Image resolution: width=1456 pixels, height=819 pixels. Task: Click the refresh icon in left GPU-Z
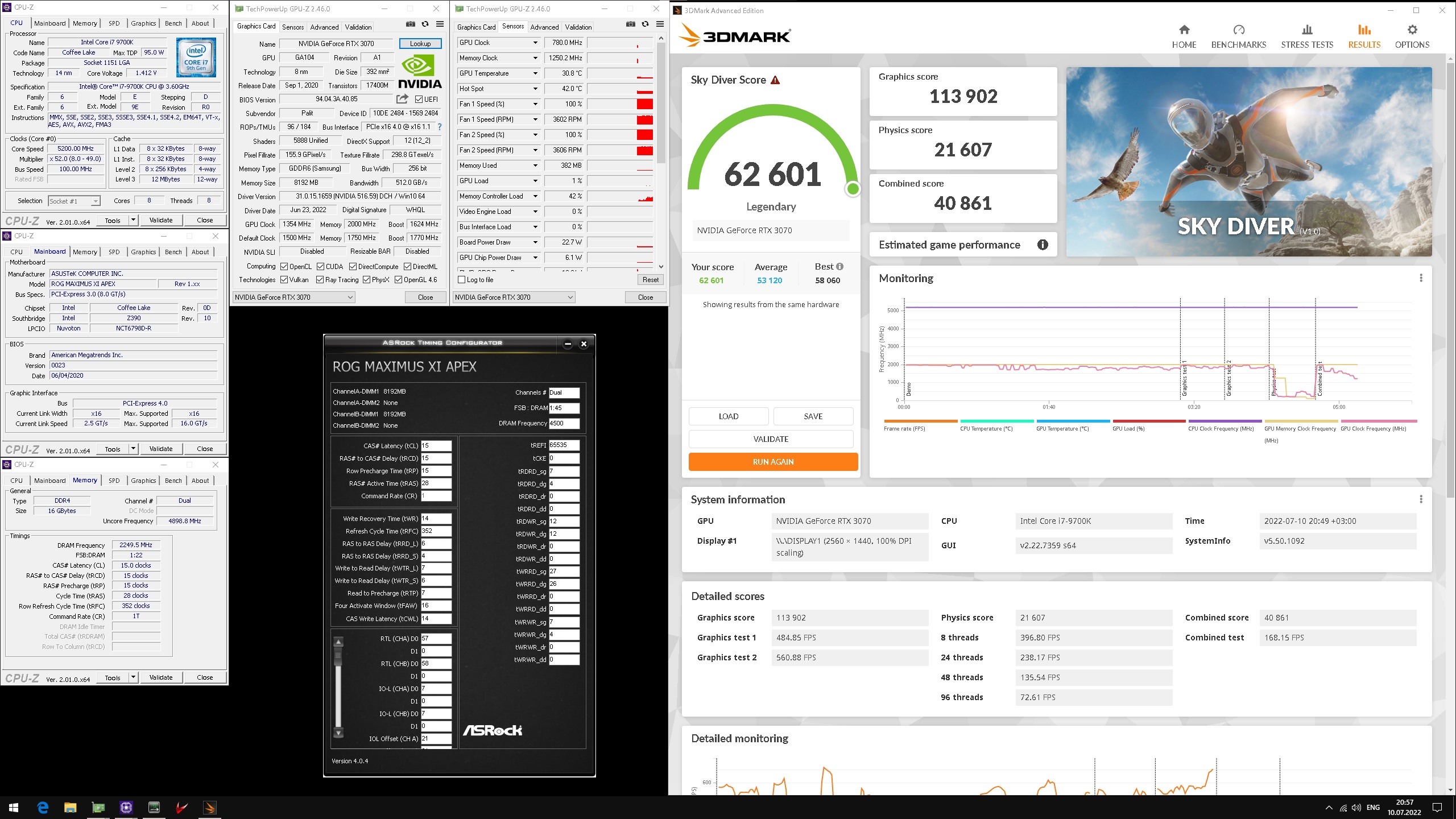click(425, 24)
